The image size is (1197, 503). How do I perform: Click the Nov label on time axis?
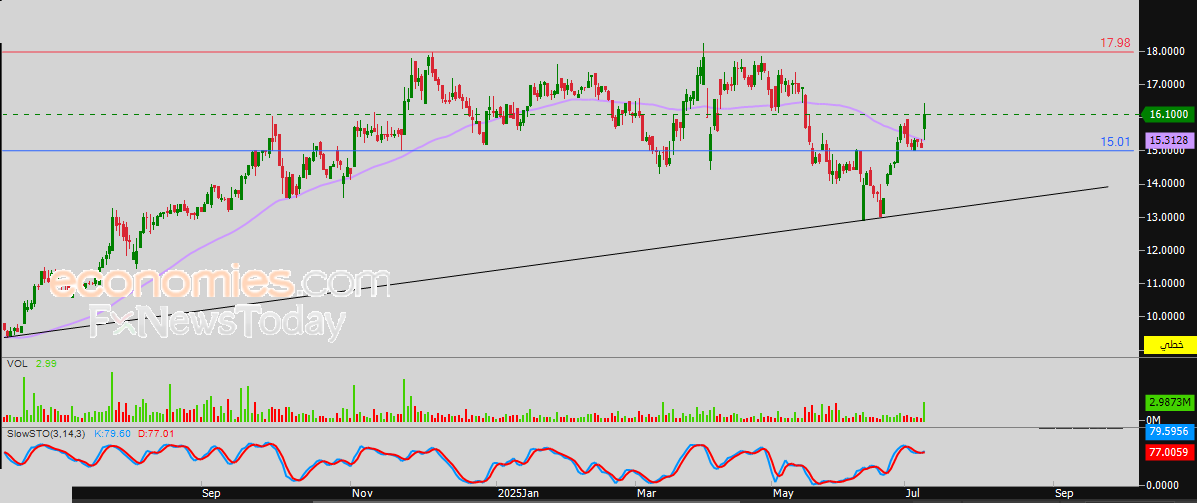pyautogui.click(x=361, y=495)
